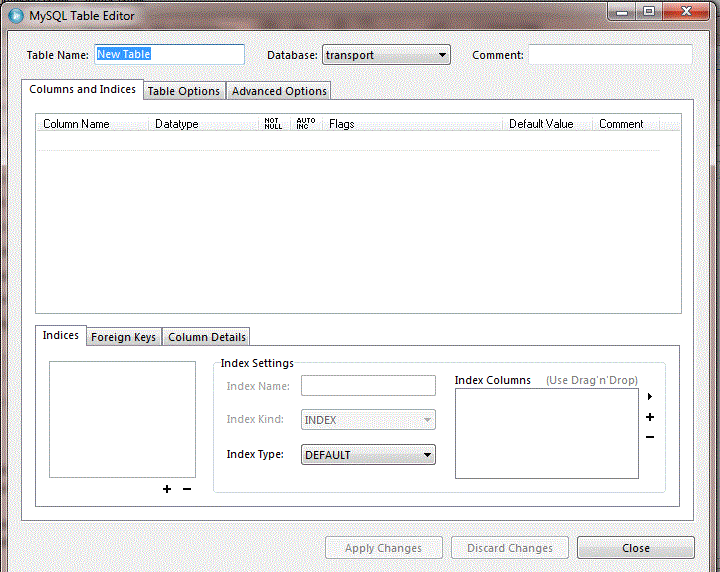Open the Foreign Keys tab
Screen dimensions: 720x572
point(124,337)
